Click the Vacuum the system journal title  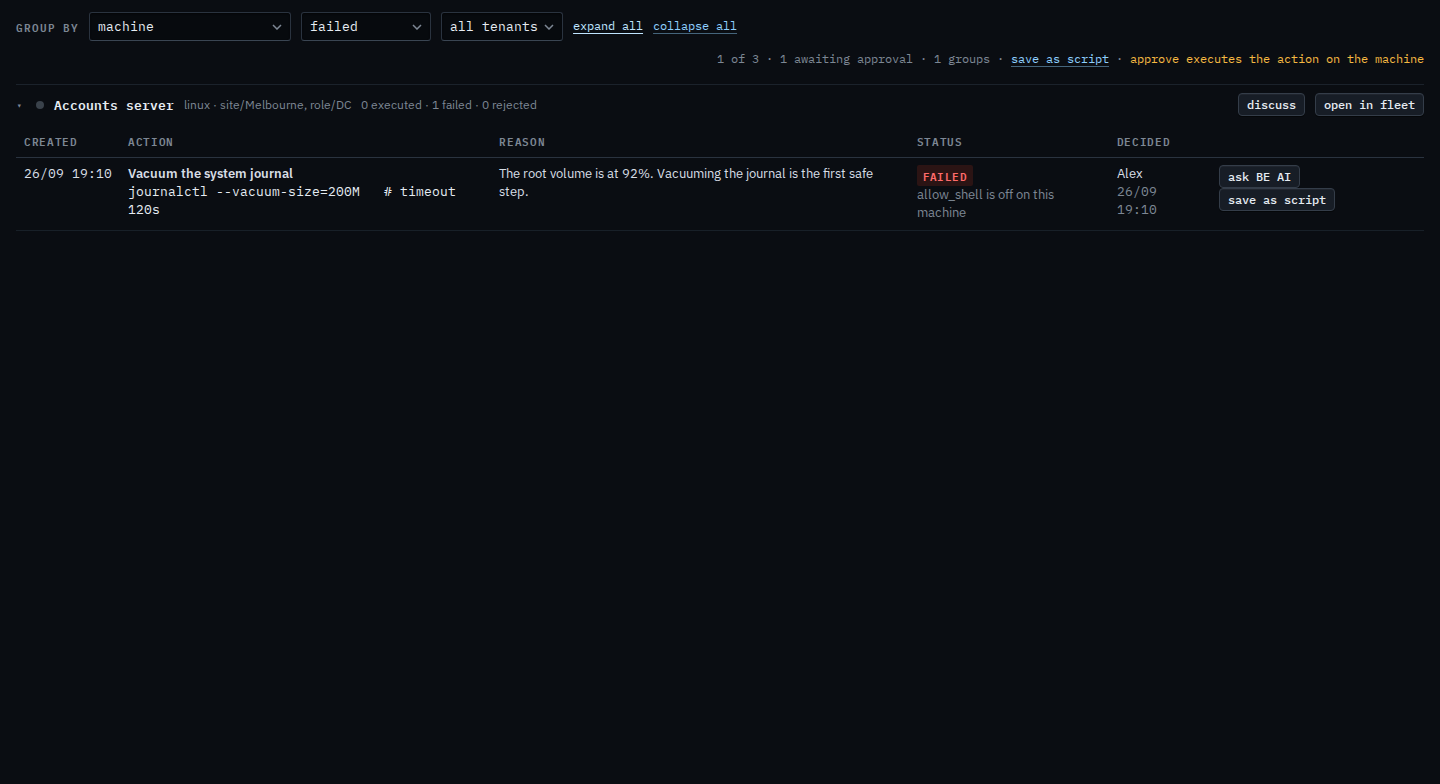tap(210, 174)
